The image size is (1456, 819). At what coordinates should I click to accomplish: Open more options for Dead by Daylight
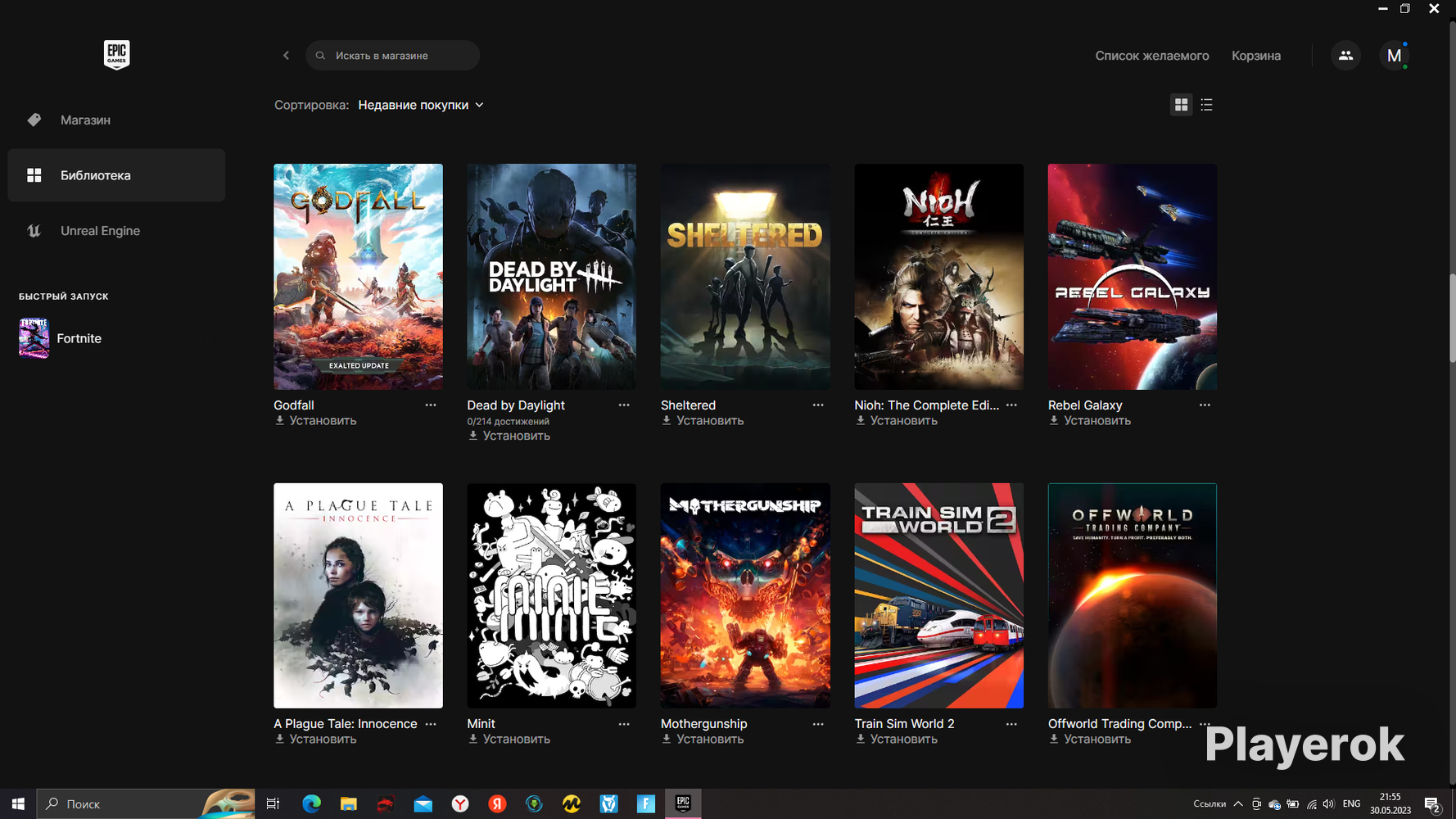(624, 405)
